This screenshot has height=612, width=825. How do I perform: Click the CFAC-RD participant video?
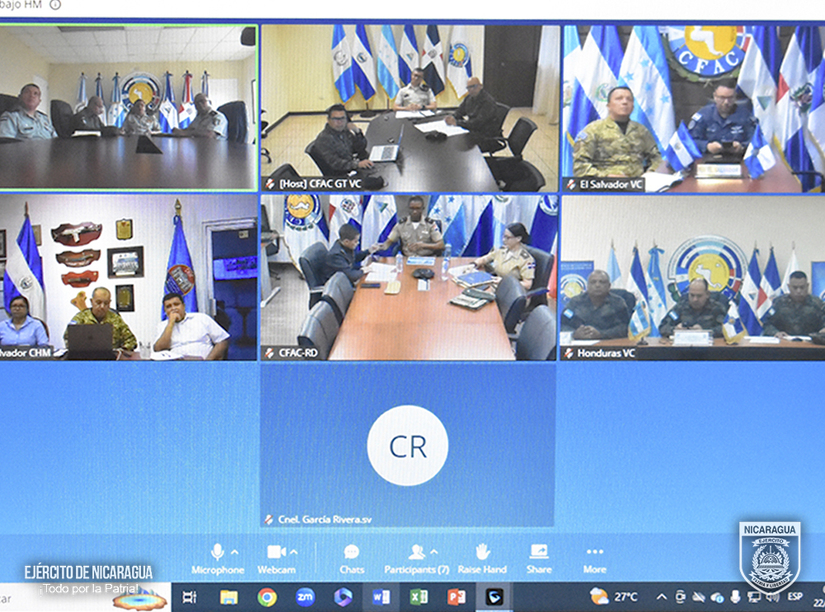(408, 277)
